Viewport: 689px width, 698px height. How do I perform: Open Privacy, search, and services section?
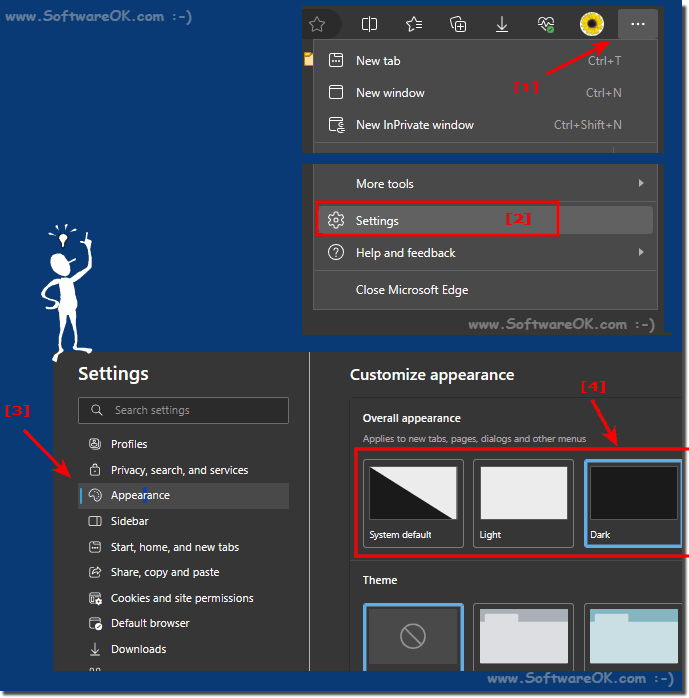pyautogui.click(x=183, y=470)
